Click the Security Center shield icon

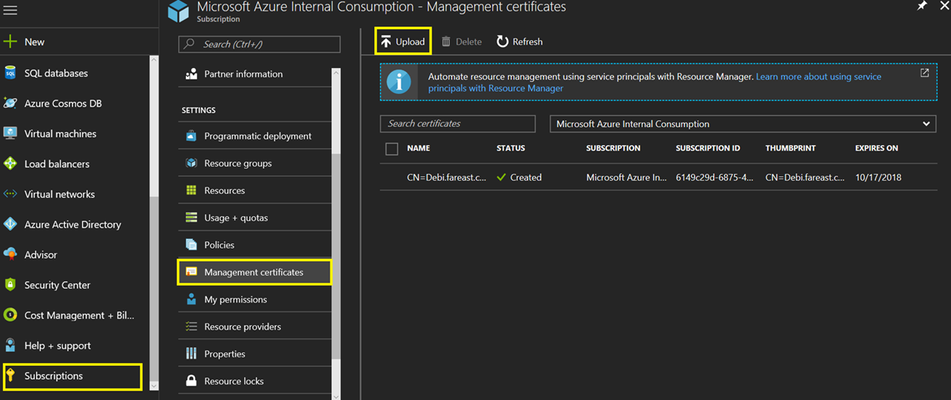click(10, 285)
